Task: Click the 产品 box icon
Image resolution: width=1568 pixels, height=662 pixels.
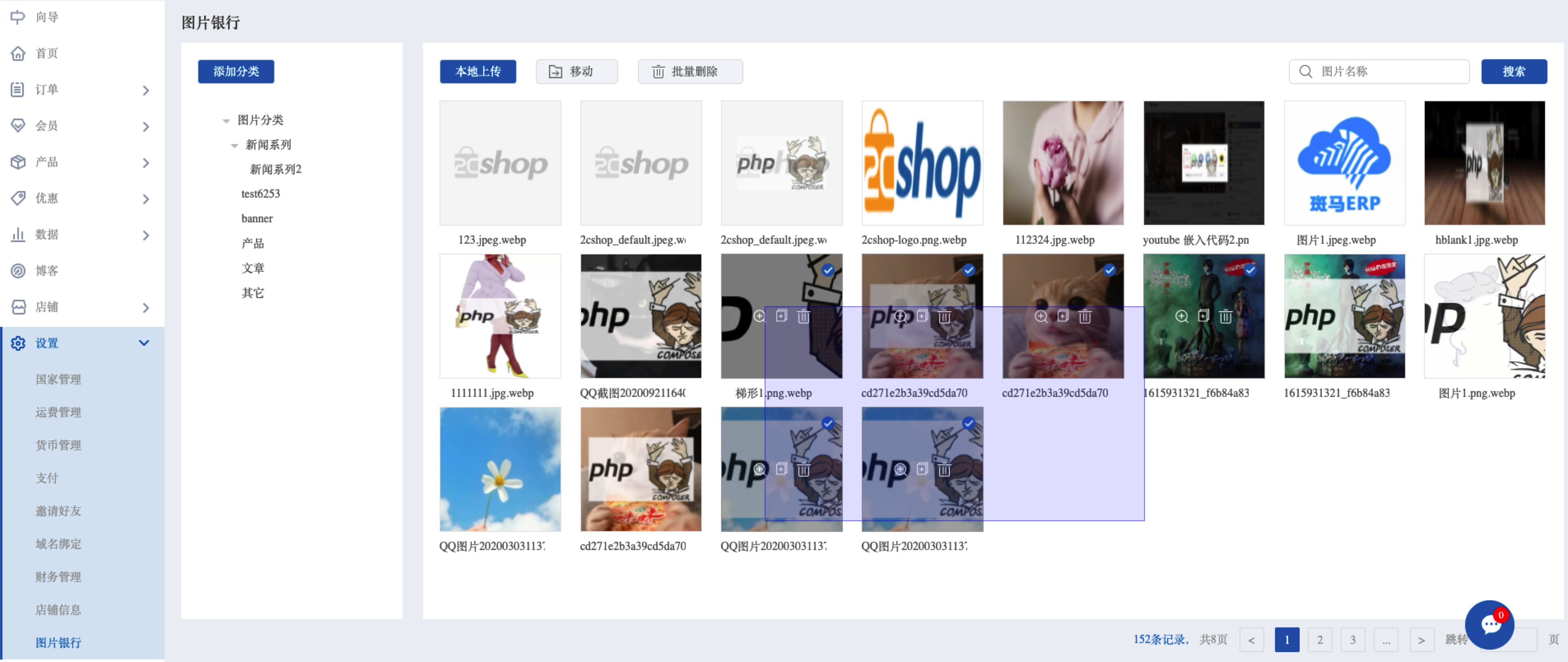Action: pos(18,162)
